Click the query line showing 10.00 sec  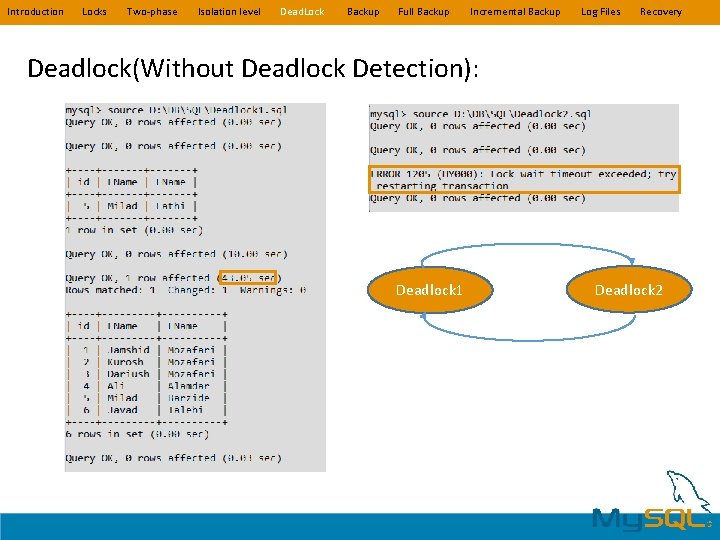(176, 254)
